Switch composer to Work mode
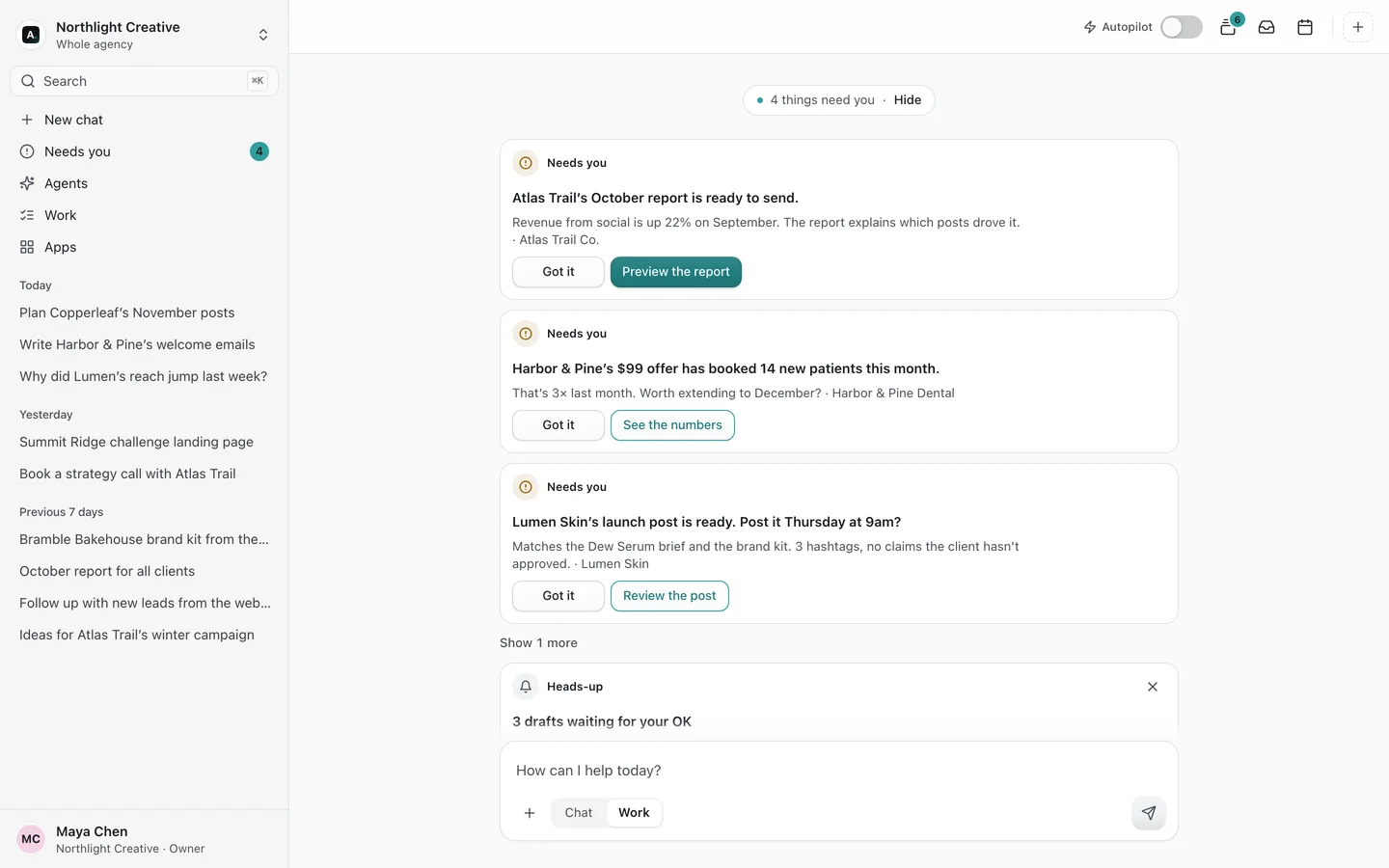Image resolution: width=1389 pixels, height=868 pixels. coord(634,813)
